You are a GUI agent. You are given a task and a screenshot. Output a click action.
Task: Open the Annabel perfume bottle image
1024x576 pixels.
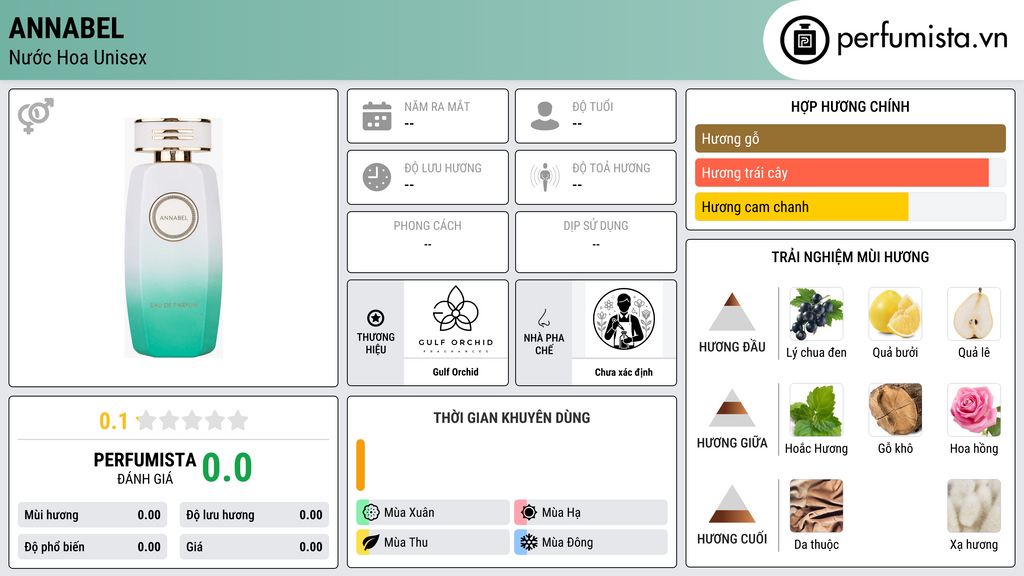174,238
